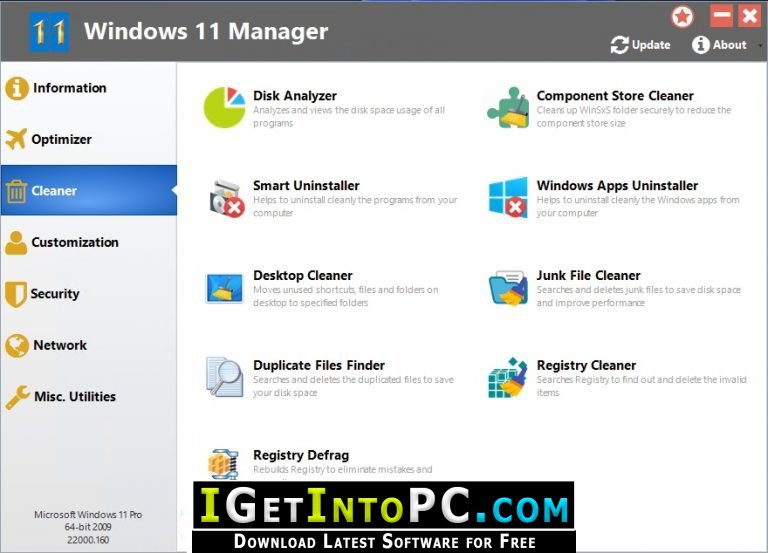768x553 pixels.
Task: Open the Disk Analyzer title link
Action: (x=295, y=96)
